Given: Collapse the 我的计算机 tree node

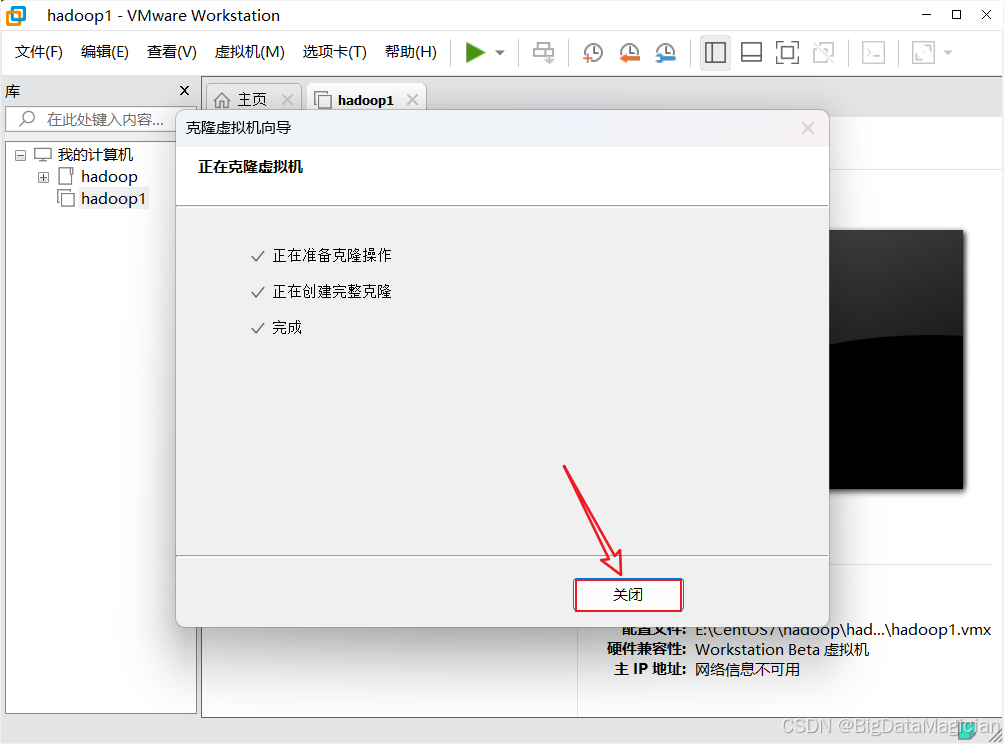Looking at the screenshot, I should (20, 156).
